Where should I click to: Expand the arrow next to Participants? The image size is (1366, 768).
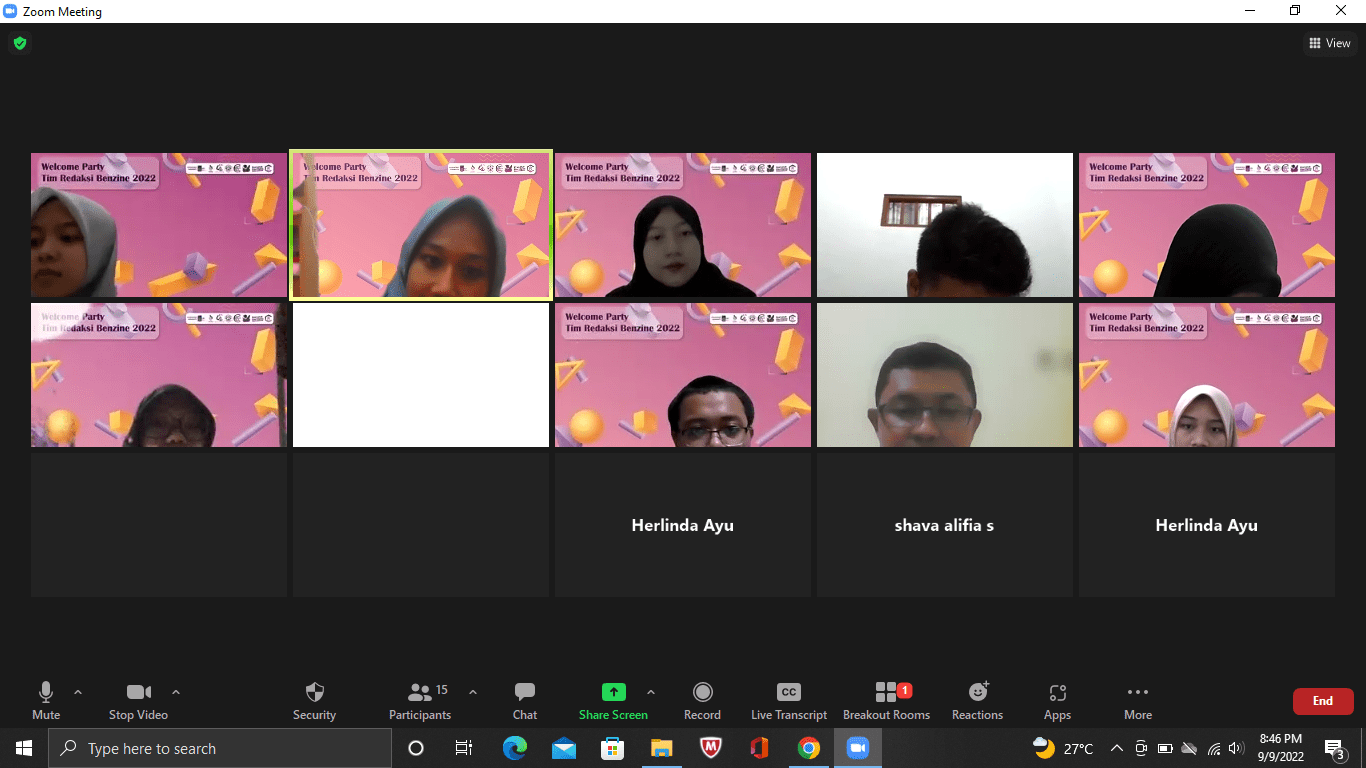click(473, 692)
